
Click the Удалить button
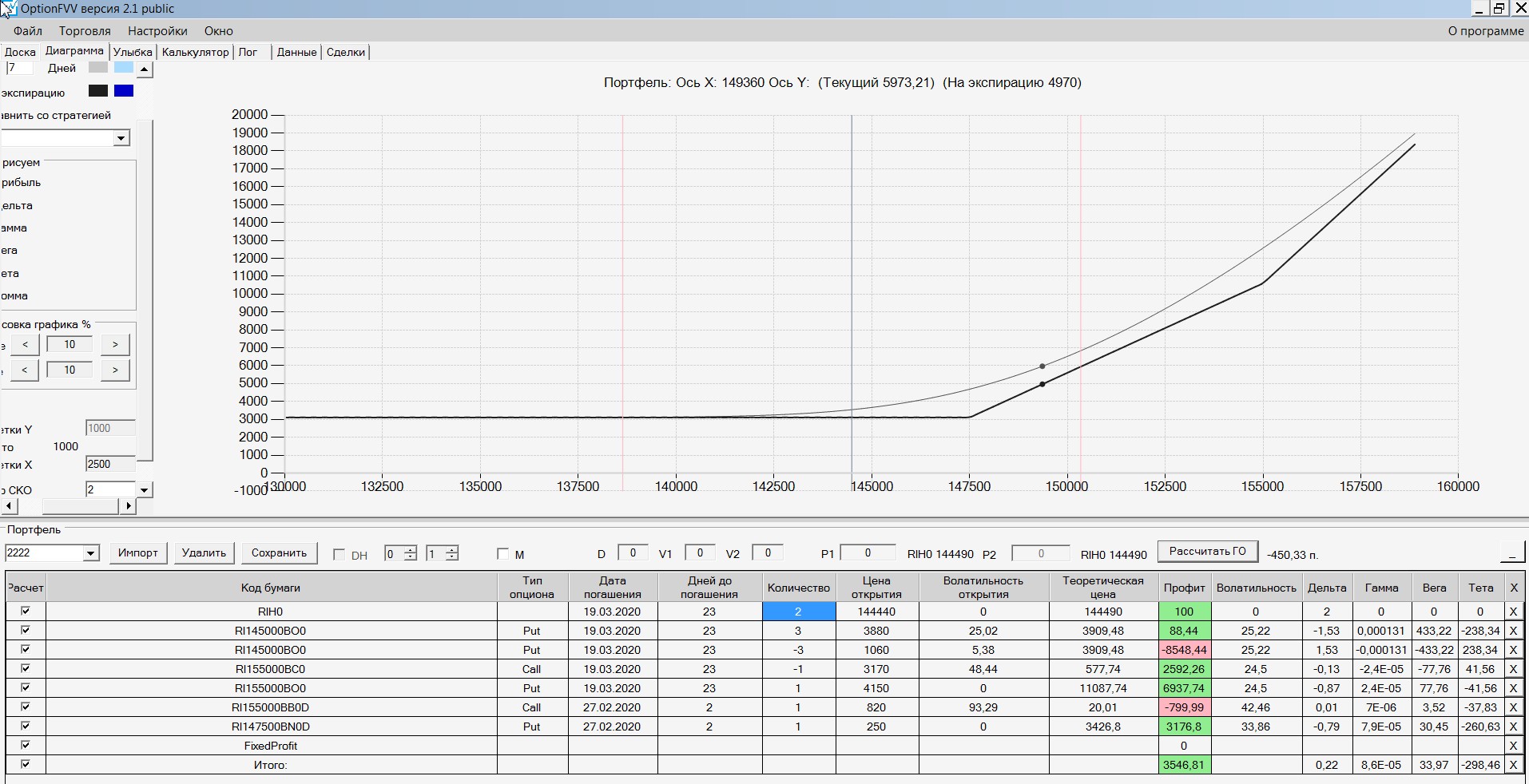point(204,553)
